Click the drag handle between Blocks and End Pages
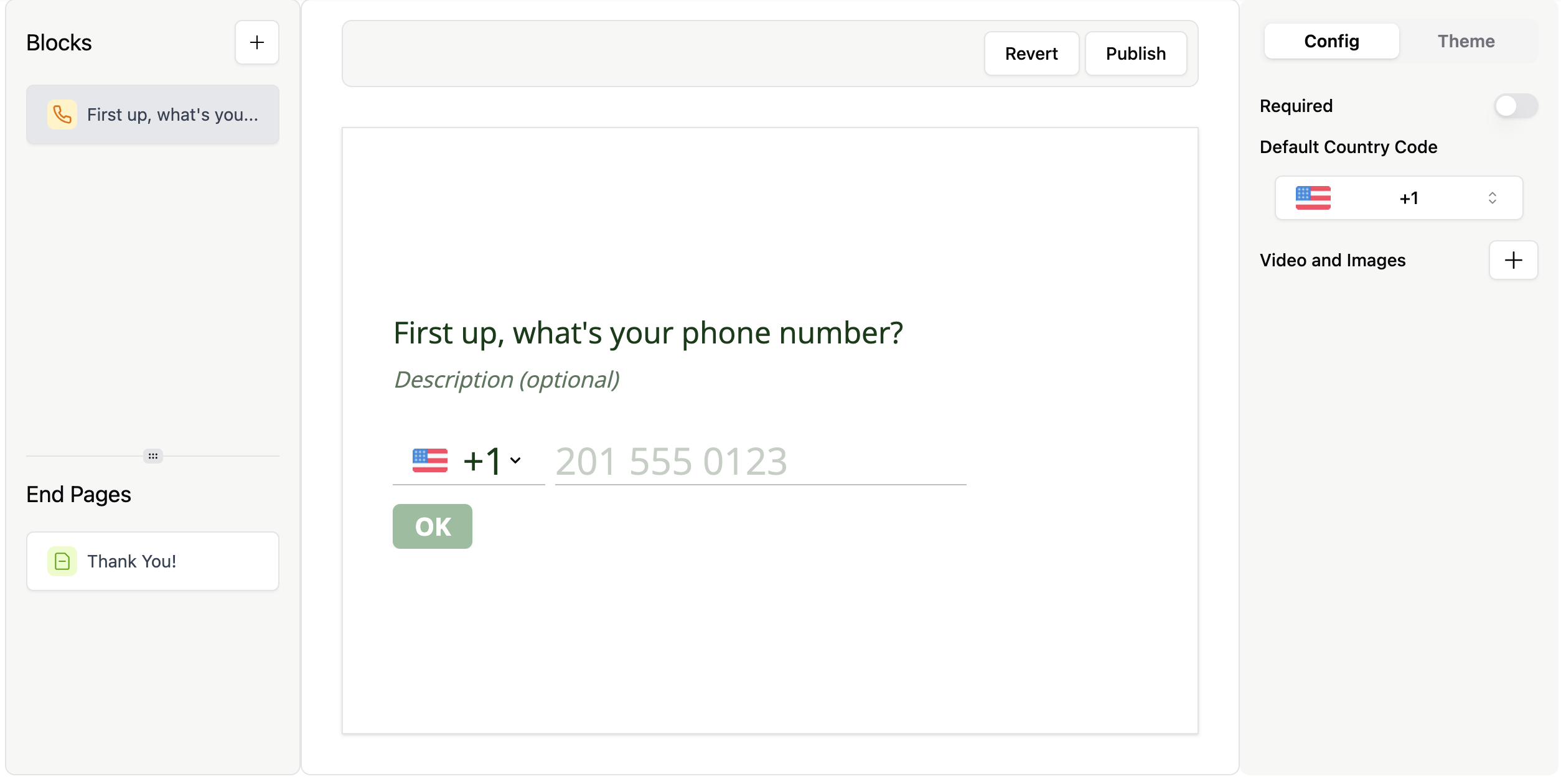The image size is (1561, 784). (x=152, y=456)
